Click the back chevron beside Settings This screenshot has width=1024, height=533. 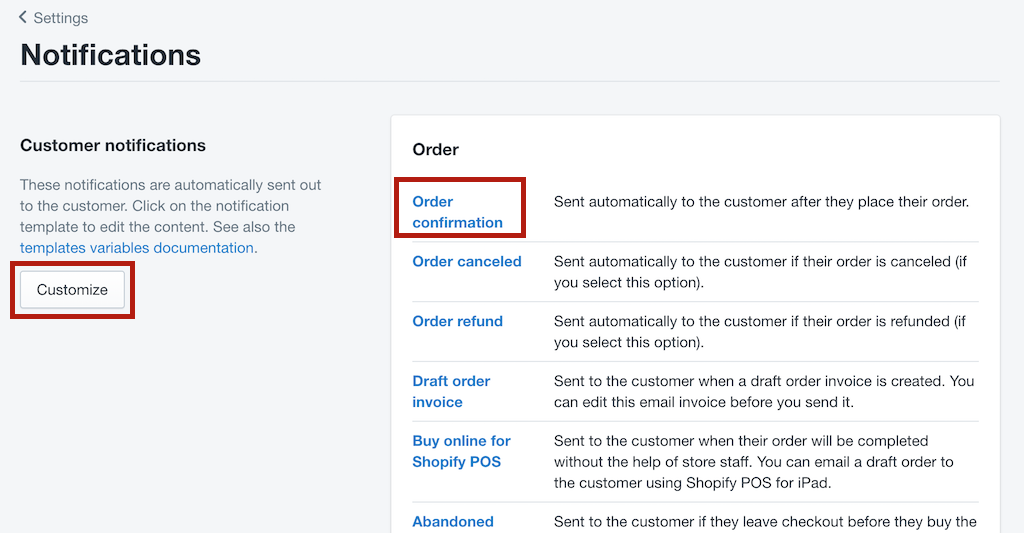coord(23,18)
